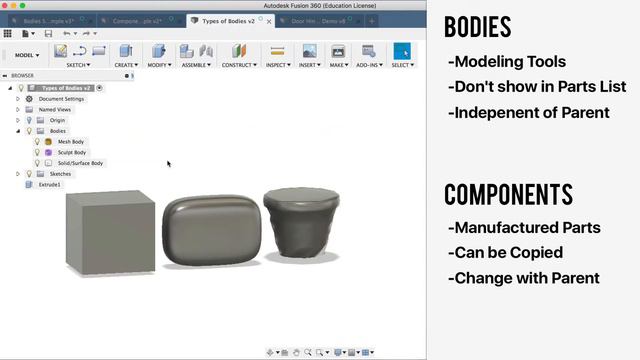Image resolution: width=640 pixels, height=360 pixels.
Task: Select the Create Sketch tool icon
Action: tap(60, 51)
